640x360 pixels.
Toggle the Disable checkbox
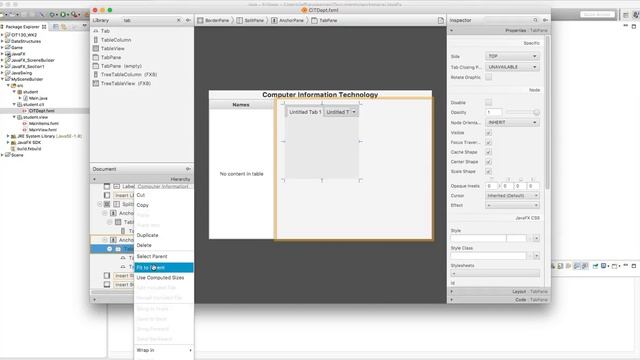pyautogui.click(x=489, y=102)
